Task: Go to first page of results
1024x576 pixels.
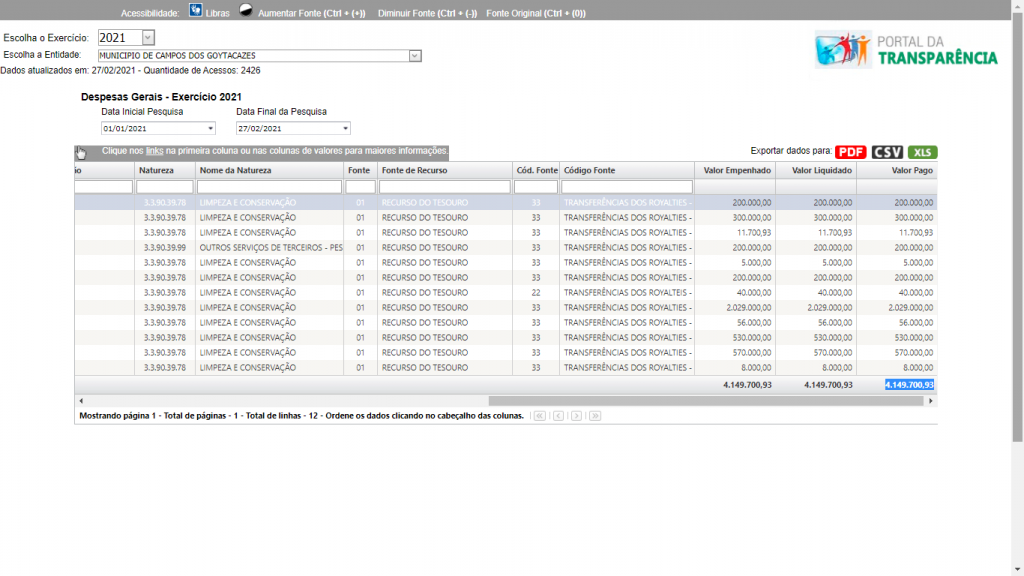Action: pos(539,416)
